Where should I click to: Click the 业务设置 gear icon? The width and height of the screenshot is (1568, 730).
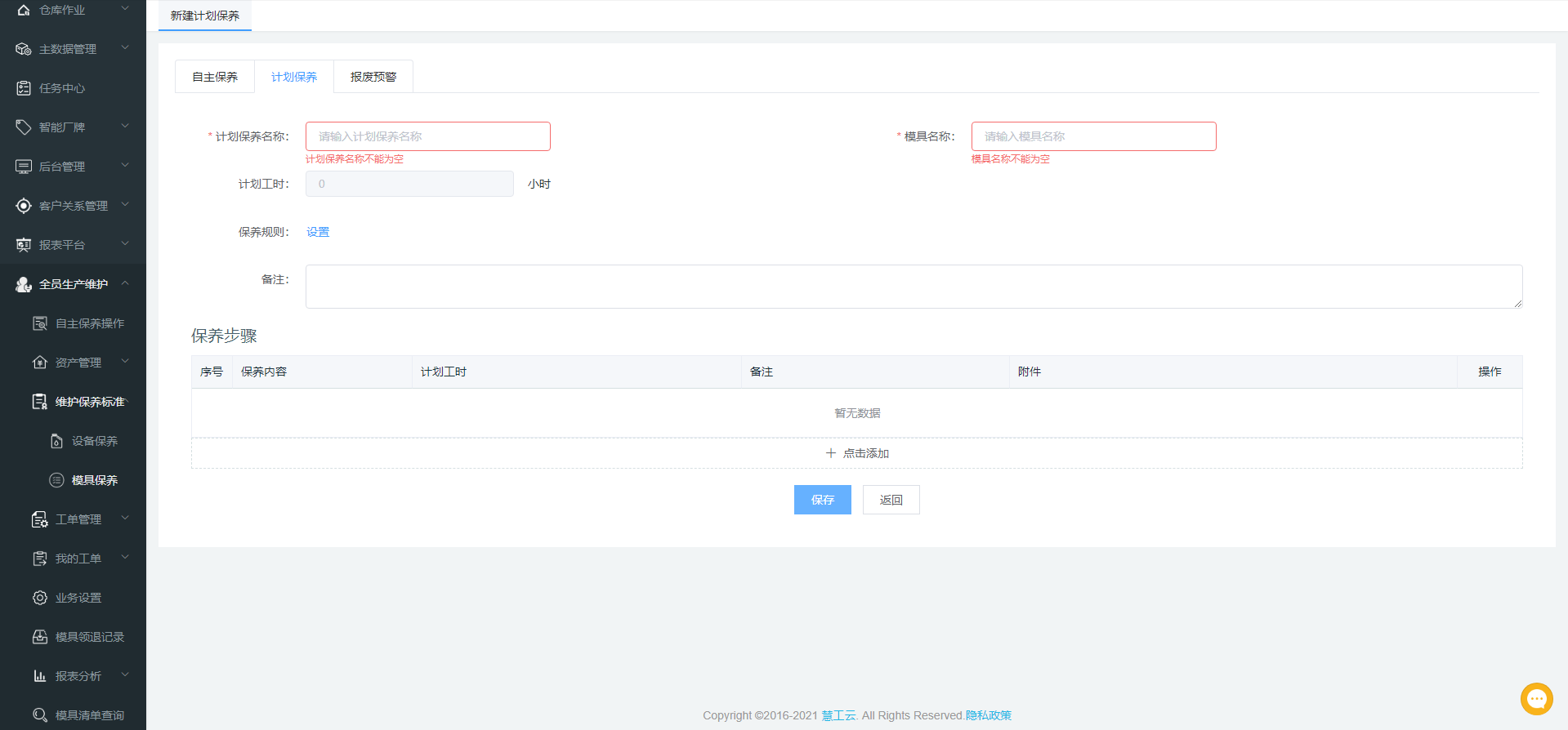[x=40, y=598]
